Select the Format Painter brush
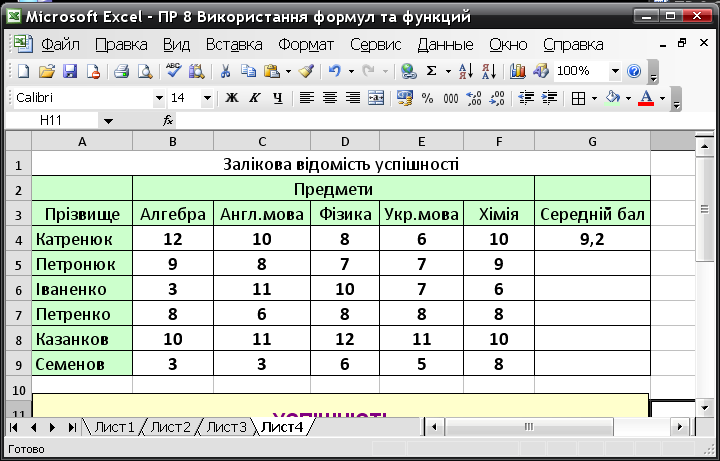The width and height of the screenshot is (720, 461). point(306,71)
